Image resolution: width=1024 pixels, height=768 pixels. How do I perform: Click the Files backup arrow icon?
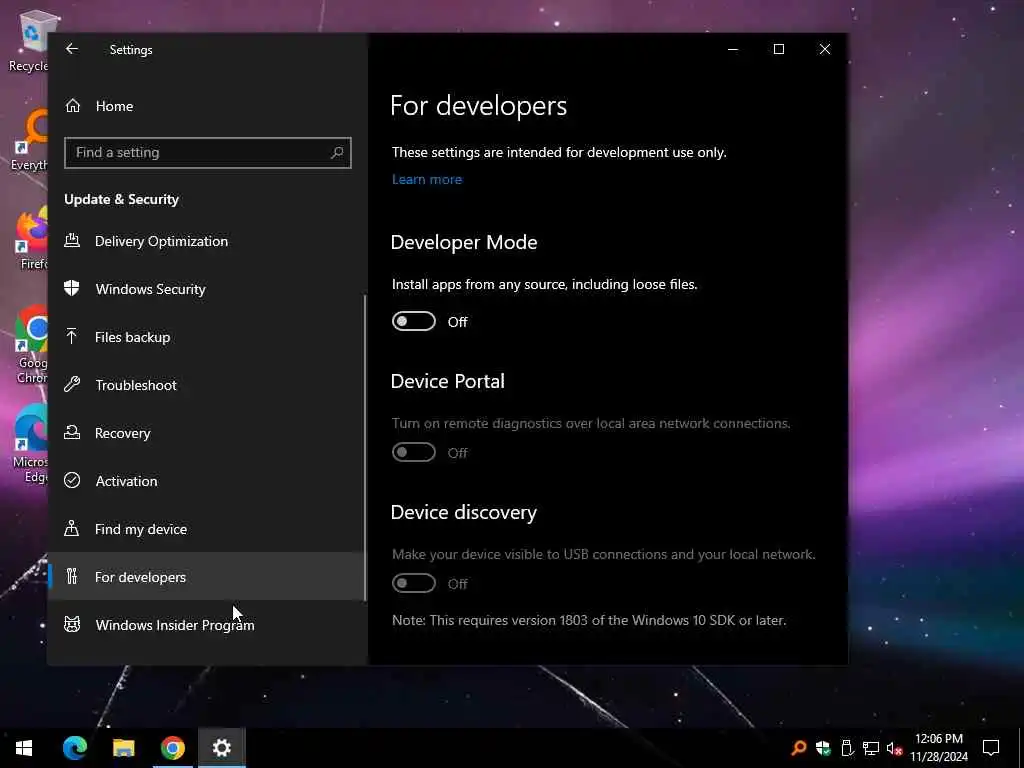coord(72,336)
